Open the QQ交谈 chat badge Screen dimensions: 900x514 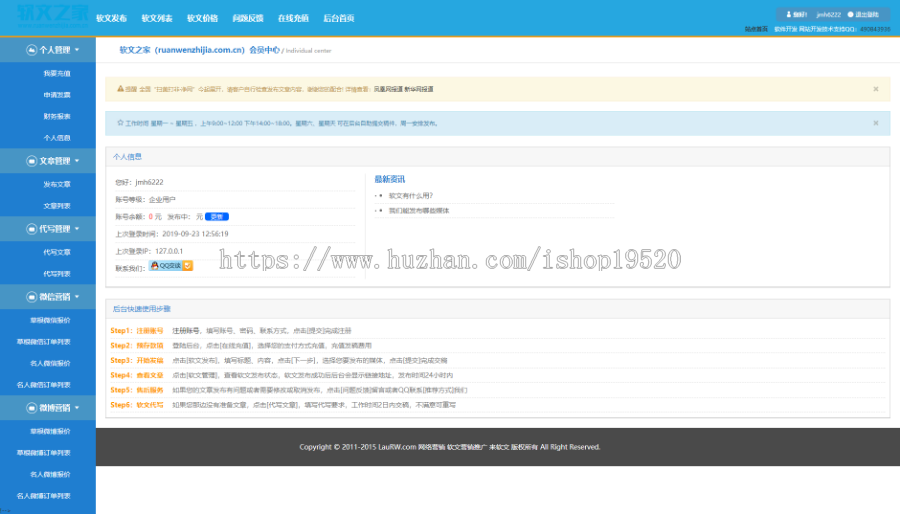tap(171, 266)
